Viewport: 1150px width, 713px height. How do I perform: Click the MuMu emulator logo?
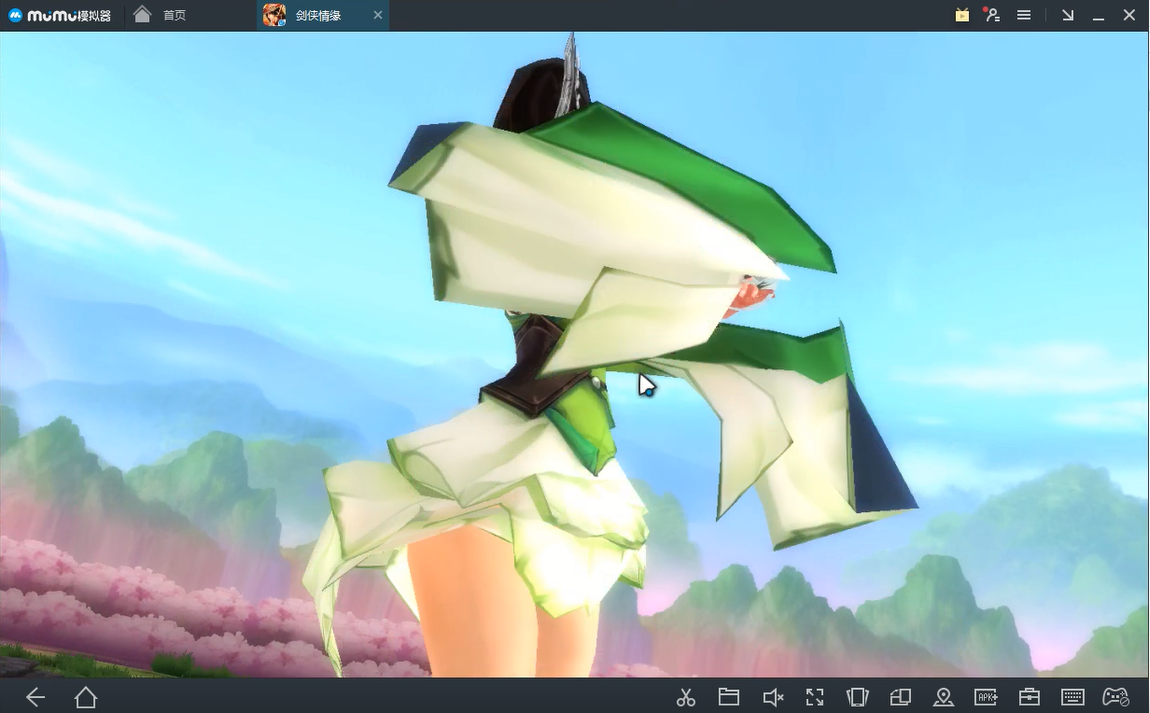click(x=59, y=15)
